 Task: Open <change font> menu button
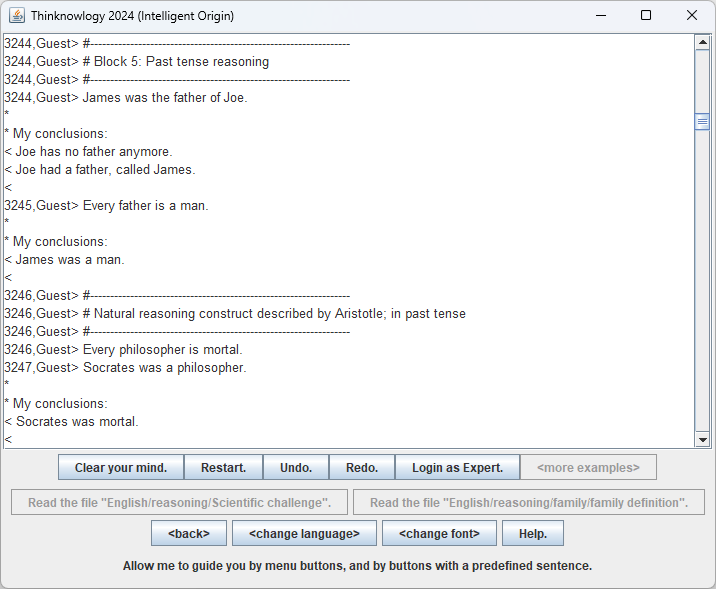pos(439,533)
